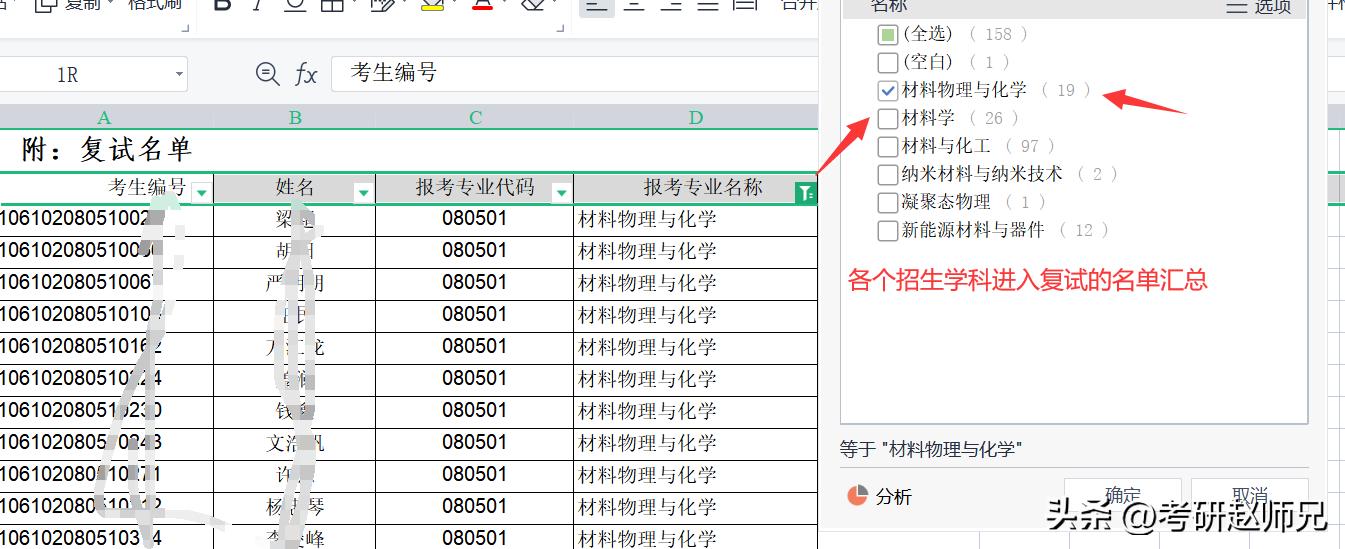Select the eraser clear-format tool
The height and width of the screenshot is (549, 1345).
click(x=534, y=5)
